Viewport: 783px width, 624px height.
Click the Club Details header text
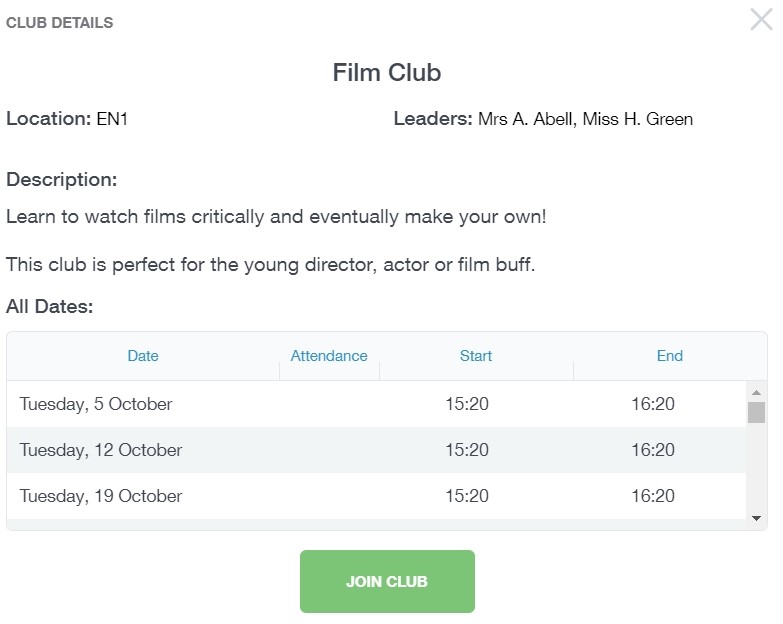pyautogui.click(x=60, y=23)
